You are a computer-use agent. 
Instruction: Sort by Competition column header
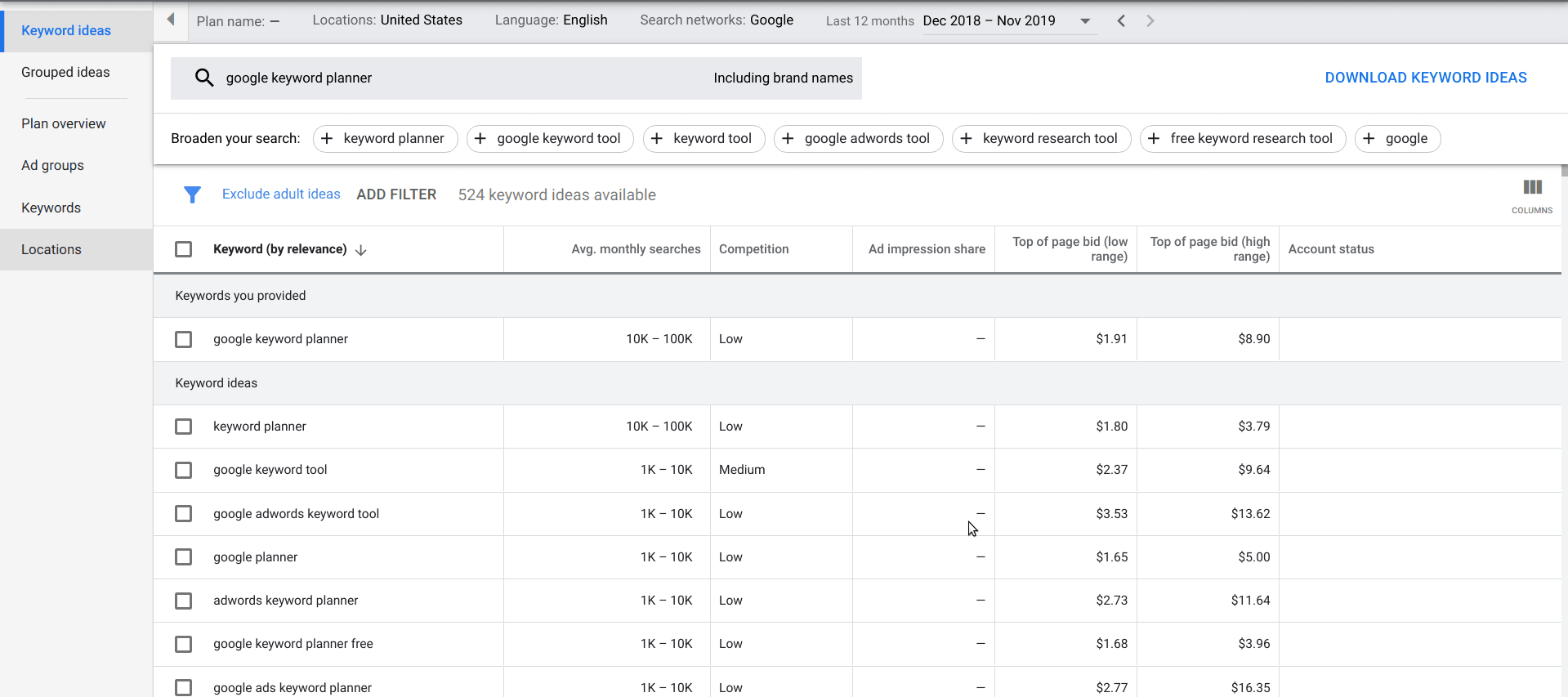tap(753, 249)
